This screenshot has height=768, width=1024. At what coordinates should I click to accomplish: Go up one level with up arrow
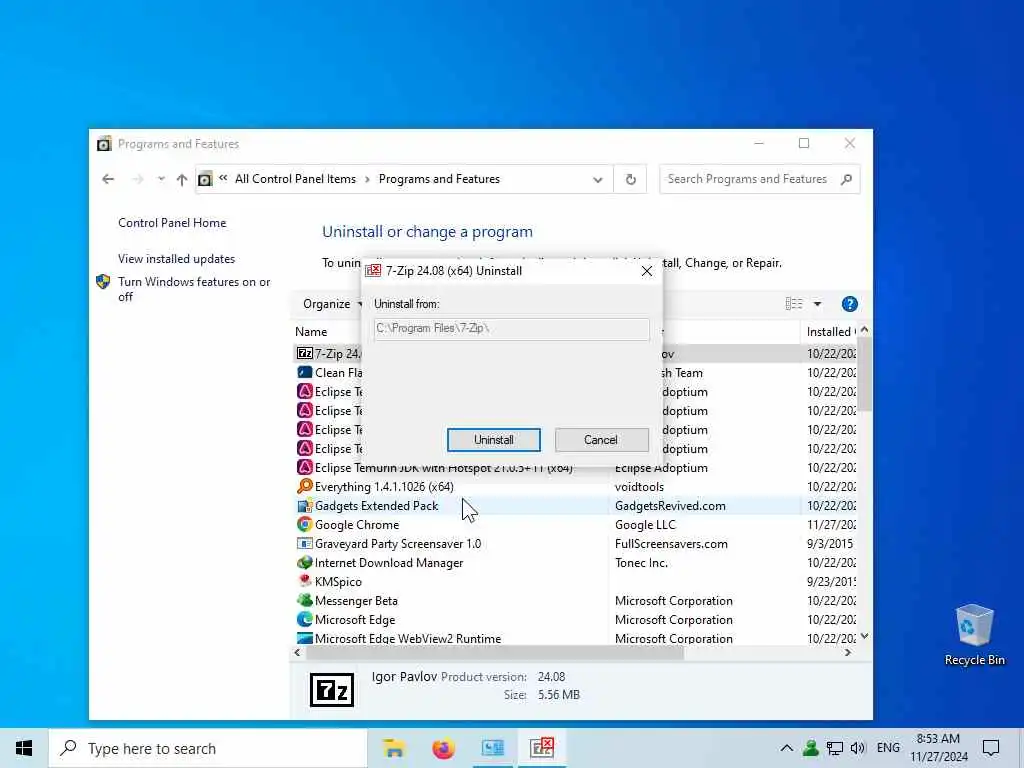pyautogui.click(x=182, y=179)
